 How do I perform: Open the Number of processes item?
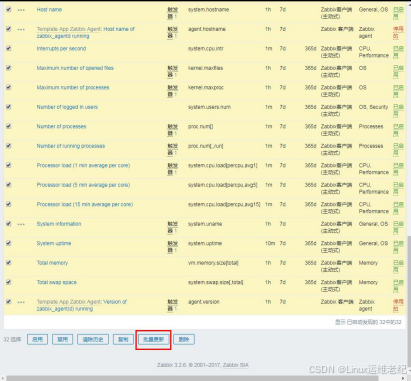point(61,127)
